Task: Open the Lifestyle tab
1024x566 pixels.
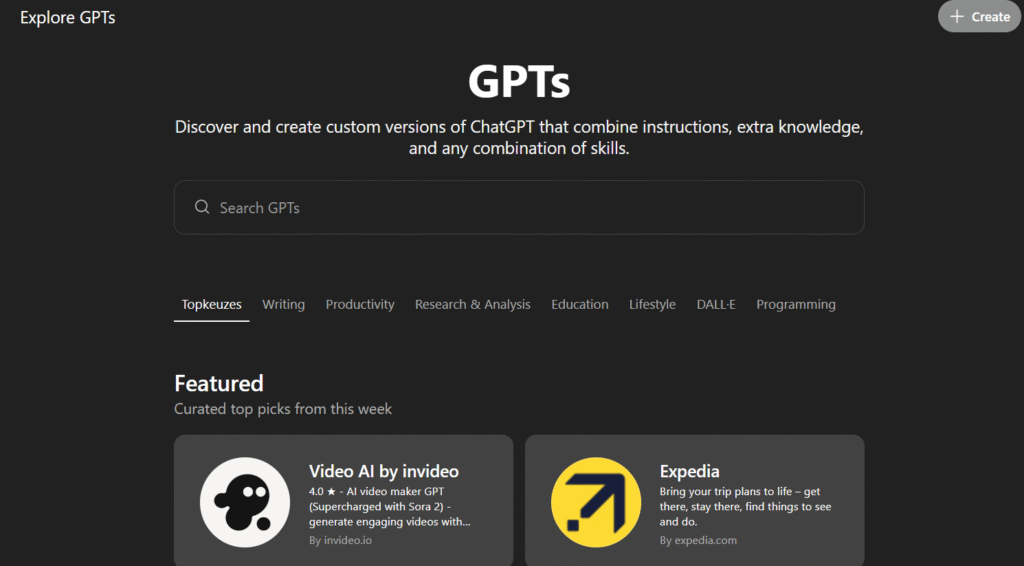Action: 652,305
